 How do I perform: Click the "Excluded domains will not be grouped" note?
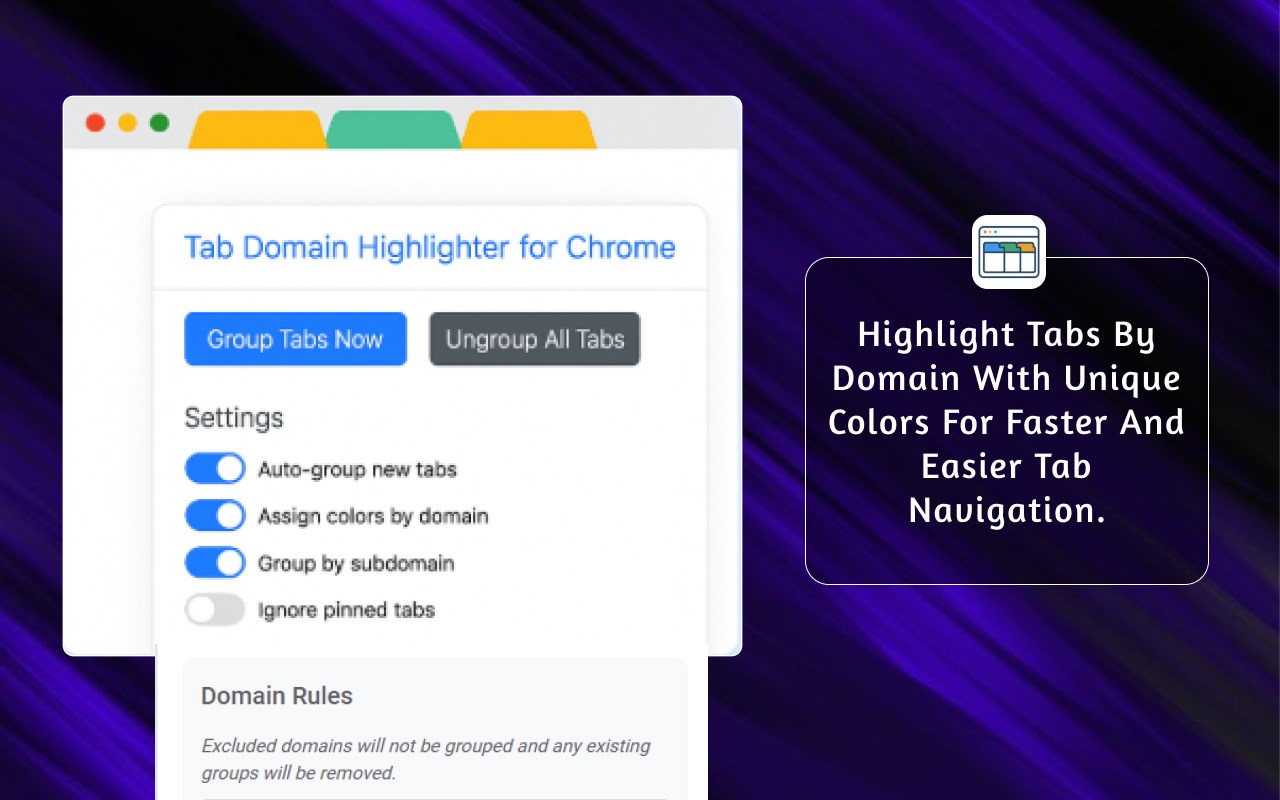[x=426, y=759]
